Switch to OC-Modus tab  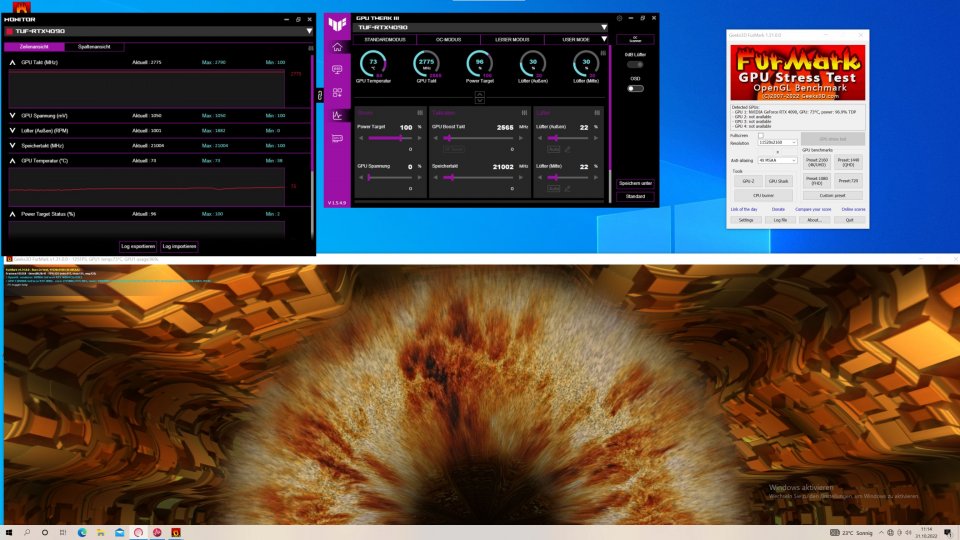pyautogui.click(x=448, y=39)
